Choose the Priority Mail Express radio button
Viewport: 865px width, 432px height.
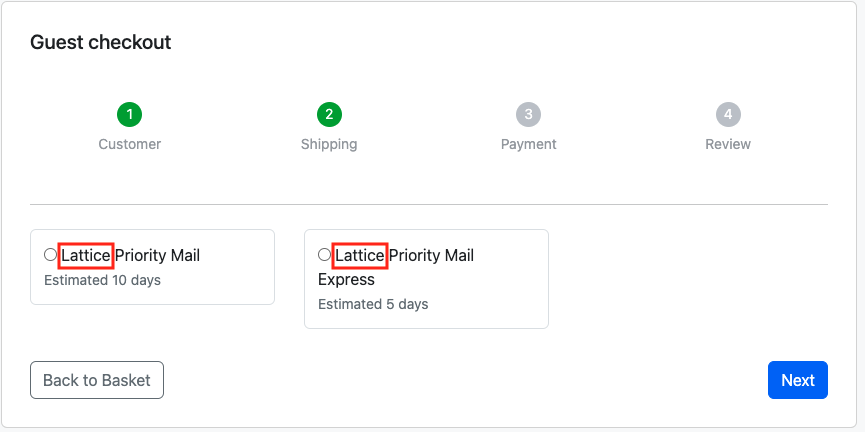[x=324, y=254]
